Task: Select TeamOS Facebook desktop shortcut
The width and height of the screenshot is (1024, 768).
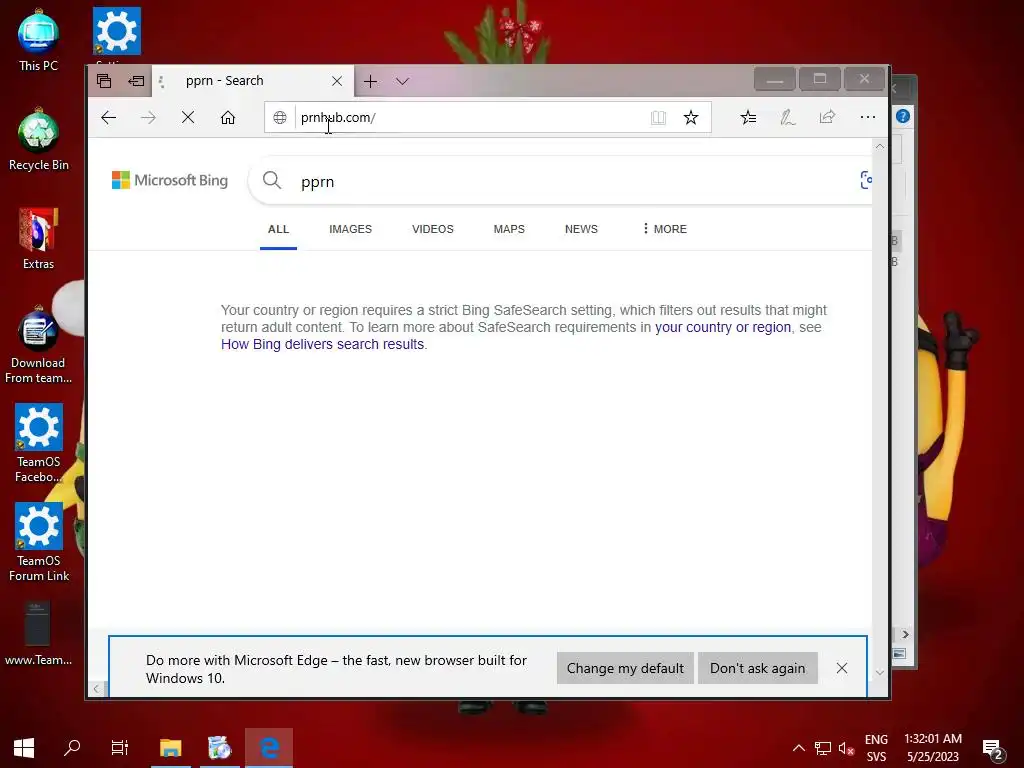Action: tap(39, 443)
